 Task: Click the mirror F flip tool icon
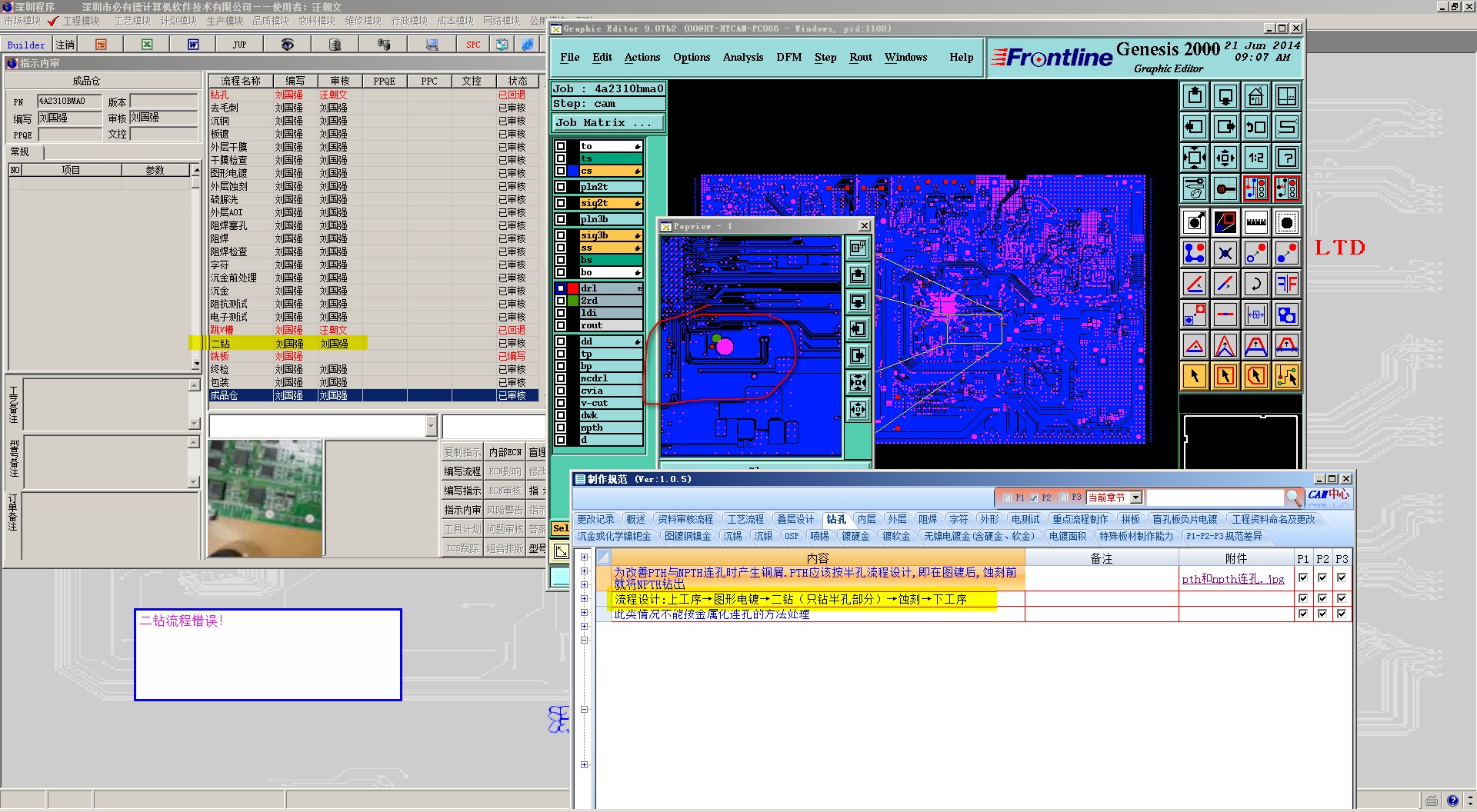[1286, 284]
